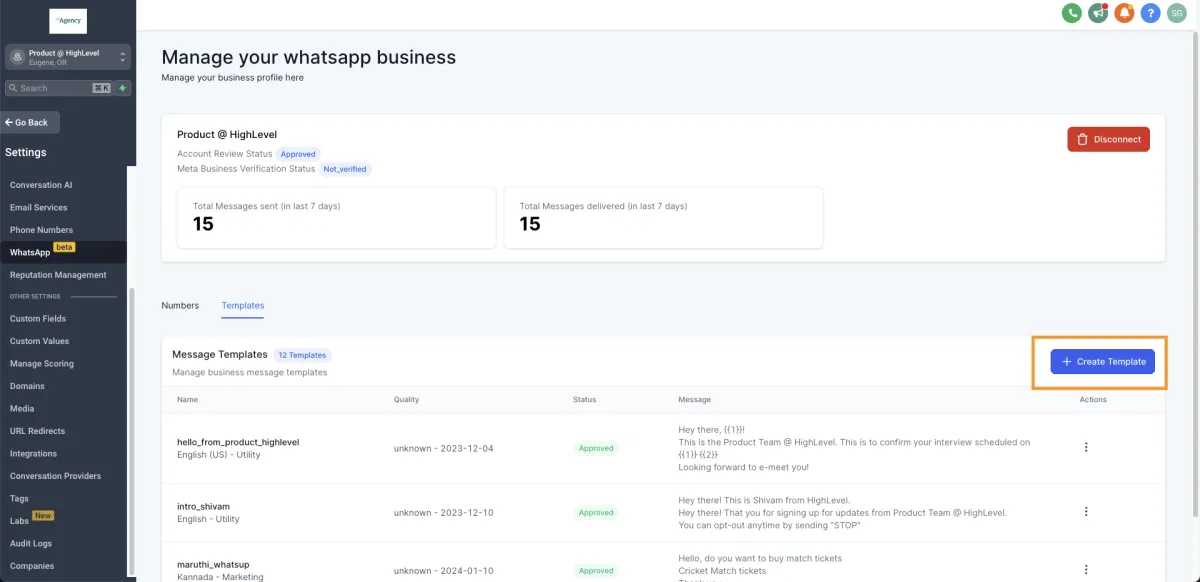Go Back to the main menu
Image resolution: width=1200 pixels, height=582 pixels.
31,122
